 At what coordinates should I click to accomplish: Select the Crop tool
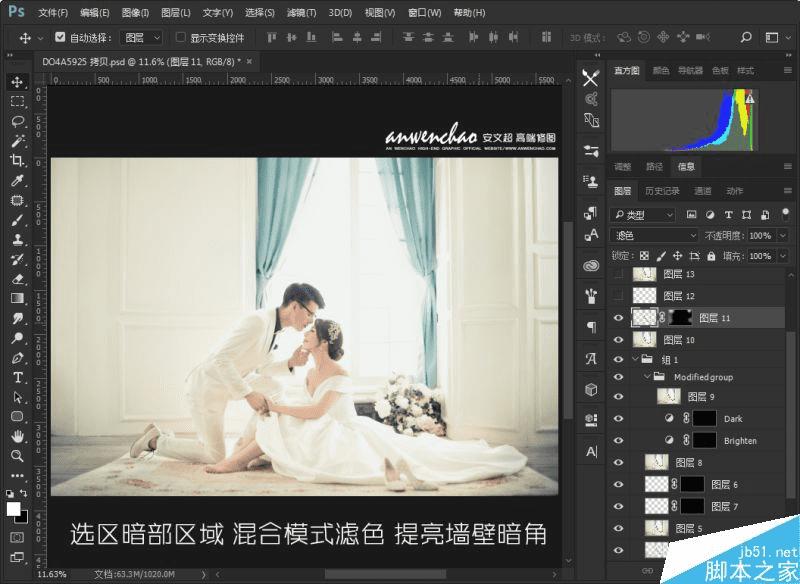coord(17,160)
